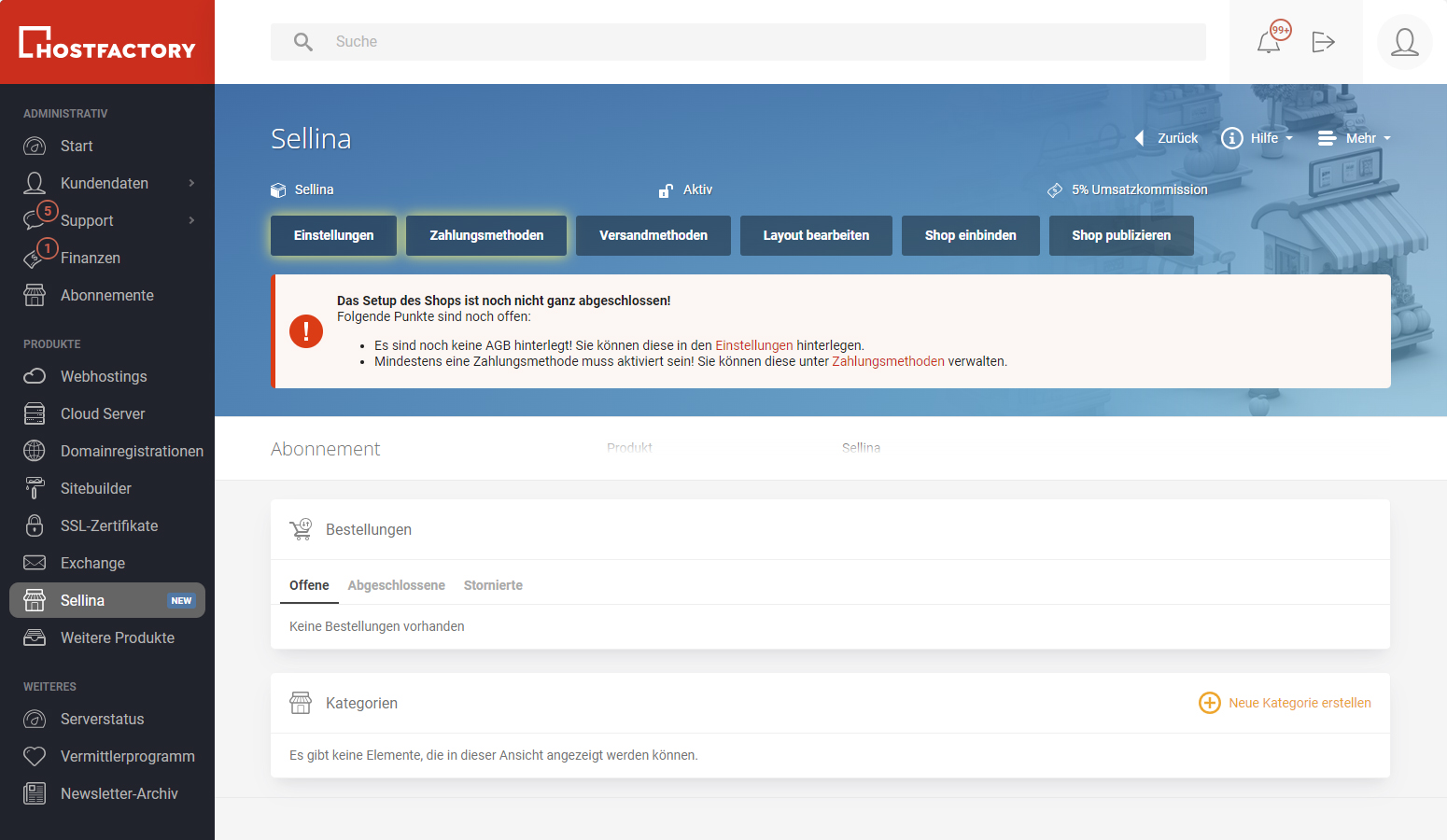
Task: Click the plus icon for new category
Action: 1210,703
